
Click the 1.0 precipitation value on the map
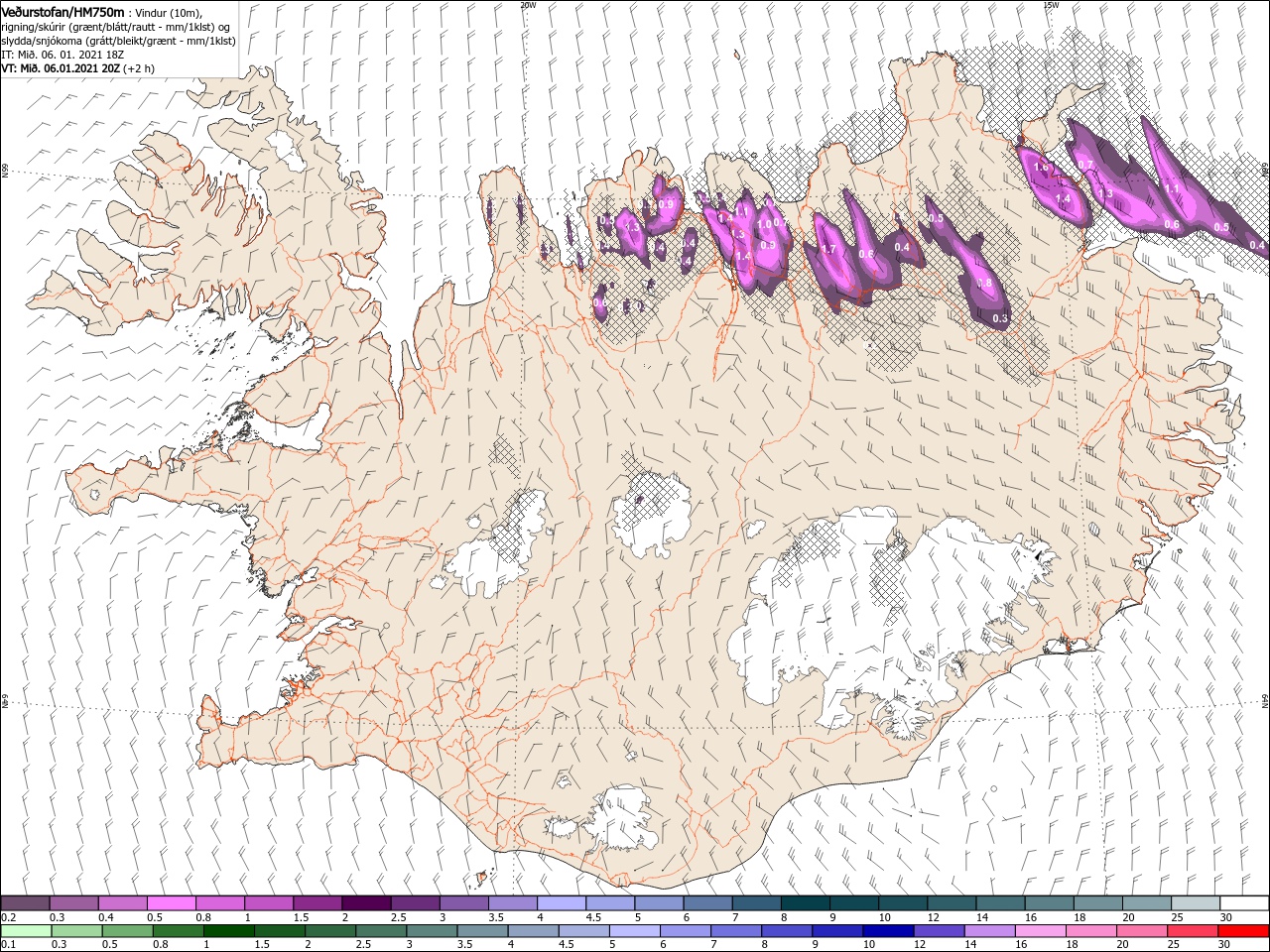tap(764, 224)
